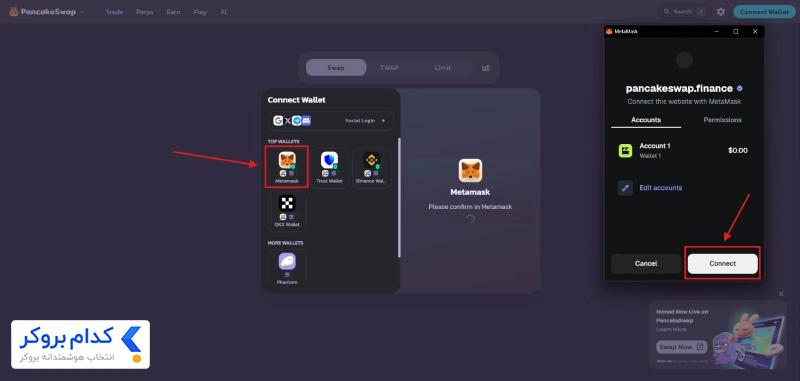Maximize the MetaMask popup window
Screen dimensions: 800x381
click(x=736, y=32)
